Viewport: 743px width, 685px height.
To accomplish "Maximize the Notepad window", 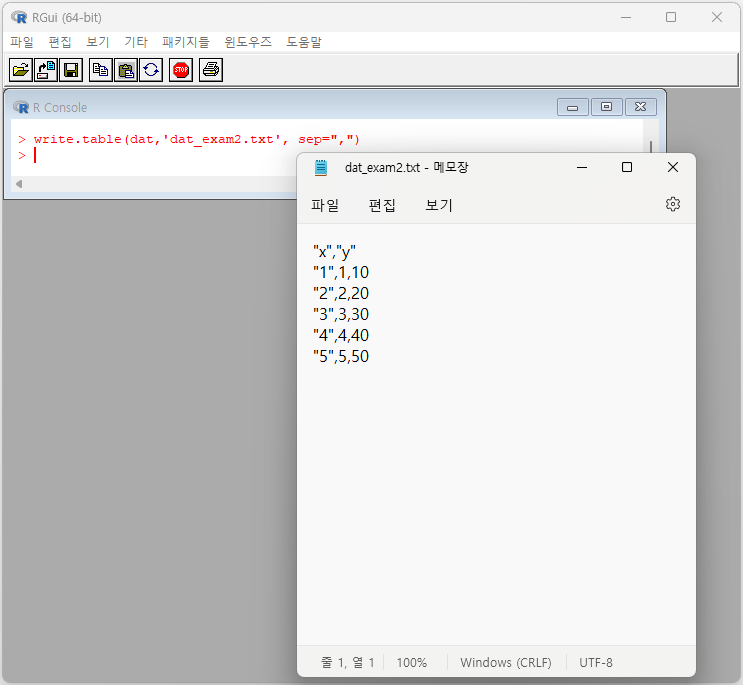I will tap(627, 167).
